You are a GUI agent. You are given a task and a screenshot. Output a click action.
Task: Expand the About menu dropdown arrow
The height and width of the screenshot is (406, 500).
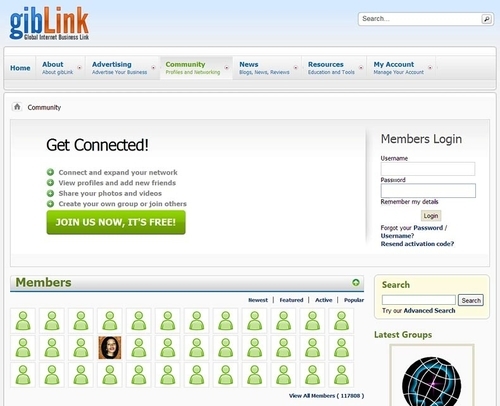coord(79,68)
